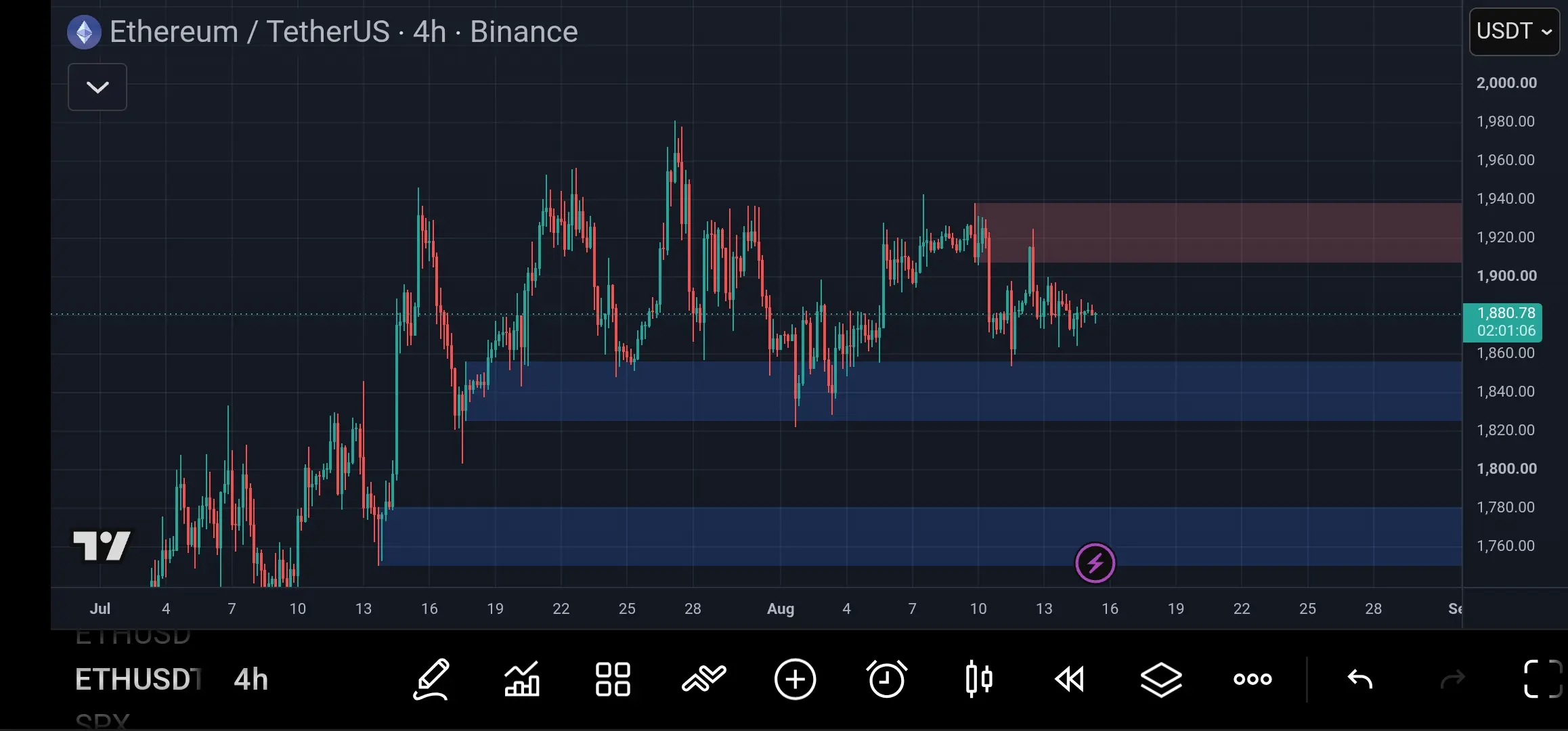Tap the plus-in-circle add symbol icon
The image size is (1568, 731).
coord(796,679)
